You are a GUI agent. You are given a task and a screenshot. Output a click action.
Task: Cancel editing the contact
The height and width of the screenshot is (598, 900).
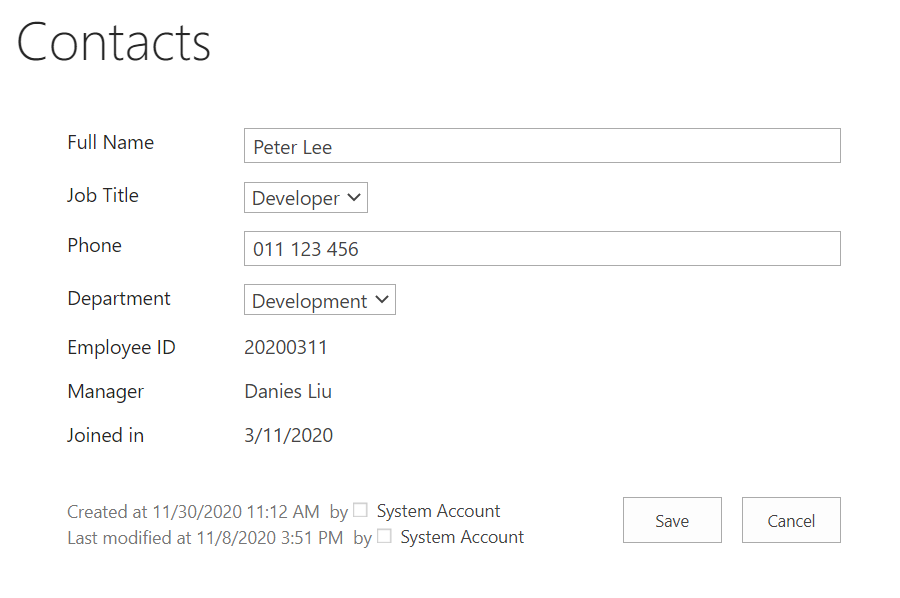[791, 520]
